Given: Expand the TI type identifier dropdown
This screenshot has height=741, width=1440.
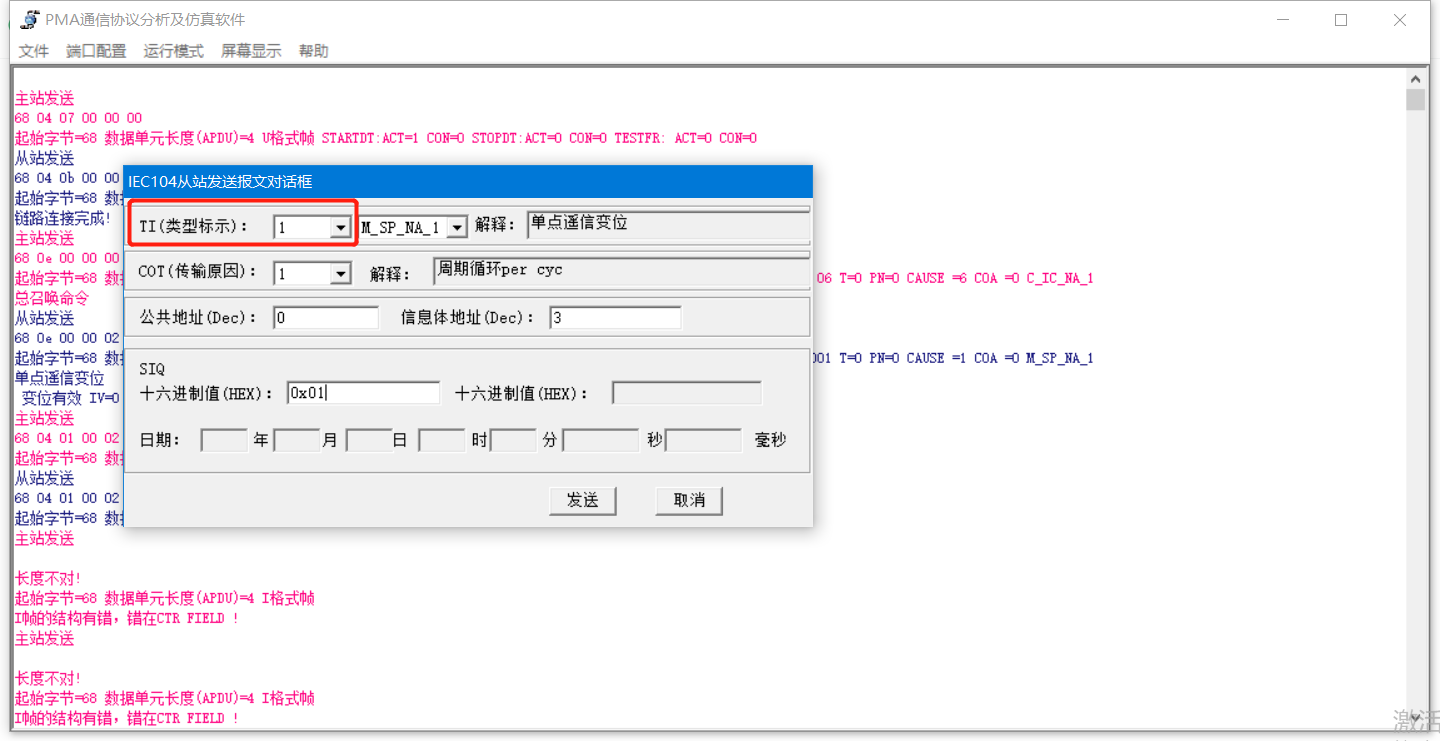Looking at the screenshot, I should pyautogui.click(x=341, y=228).
